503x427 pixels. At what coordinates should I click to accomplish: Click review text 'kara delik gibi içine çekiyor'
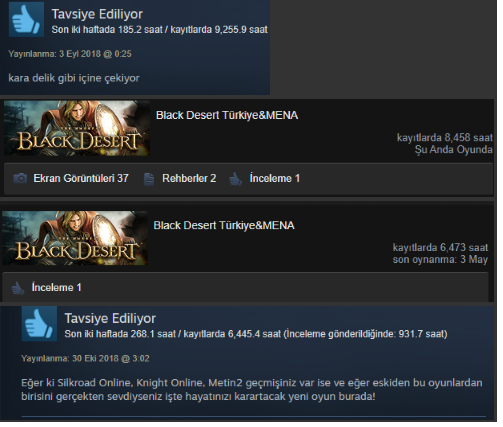pos(74,78)
